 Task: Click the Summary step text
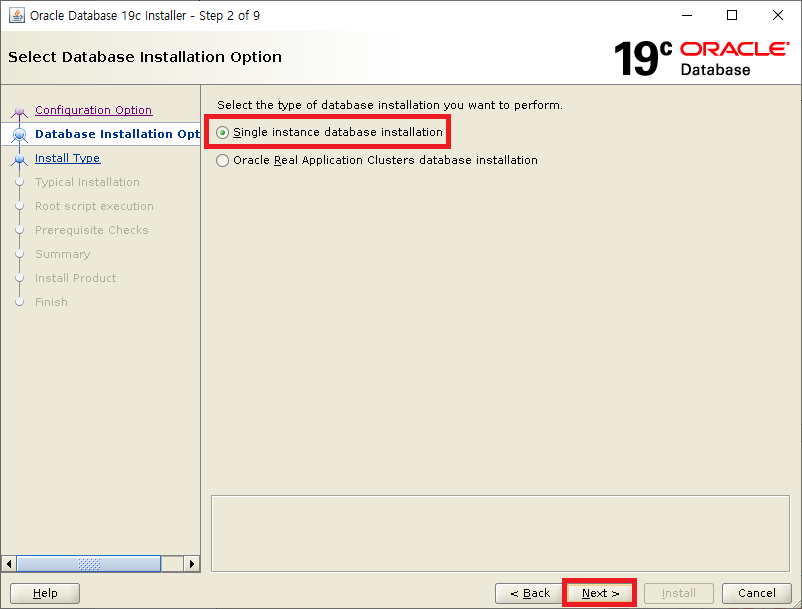point(62,254)
